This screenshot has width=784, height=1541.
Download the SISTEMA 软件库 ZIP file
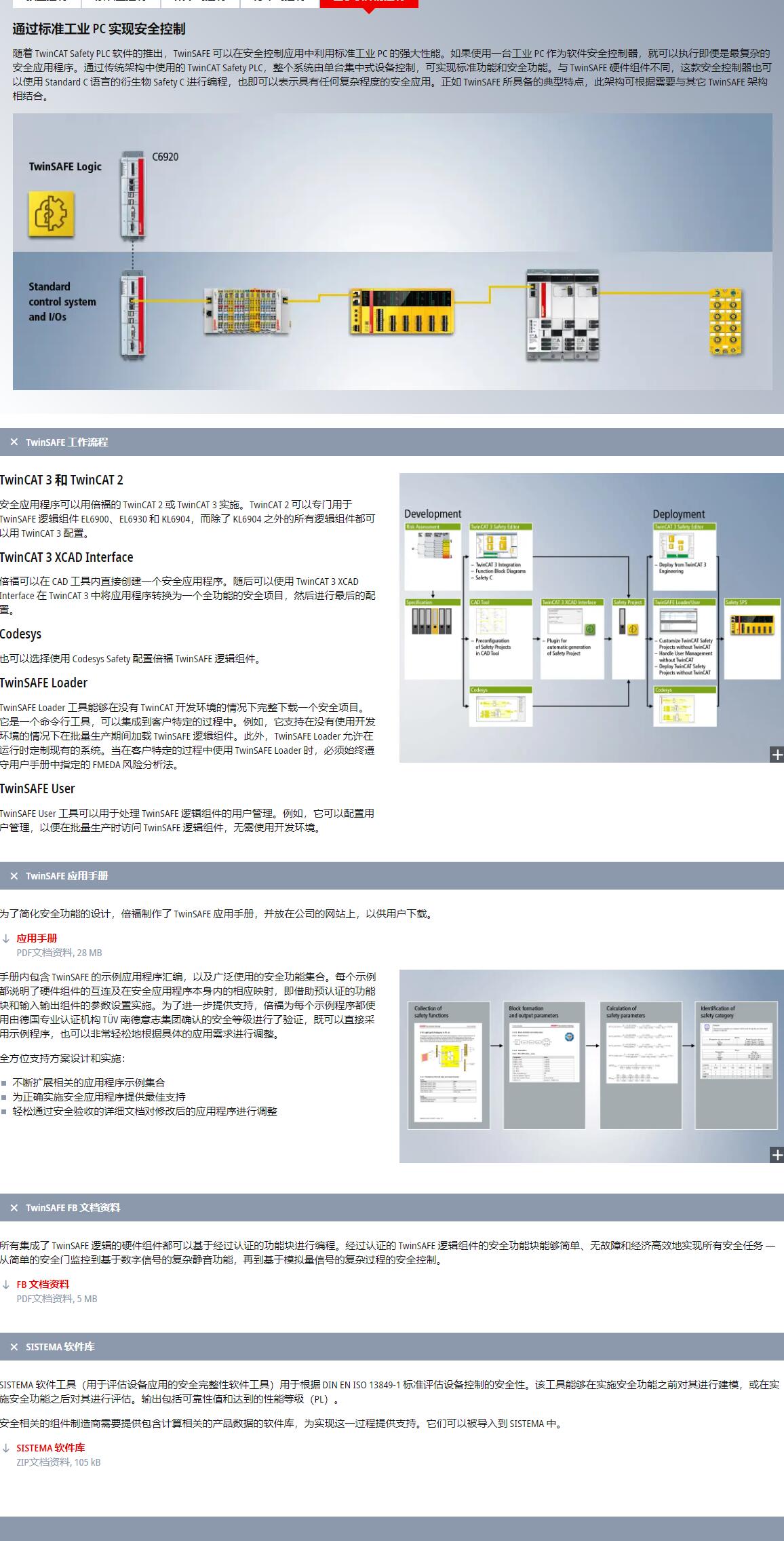tap(51, 1448)
